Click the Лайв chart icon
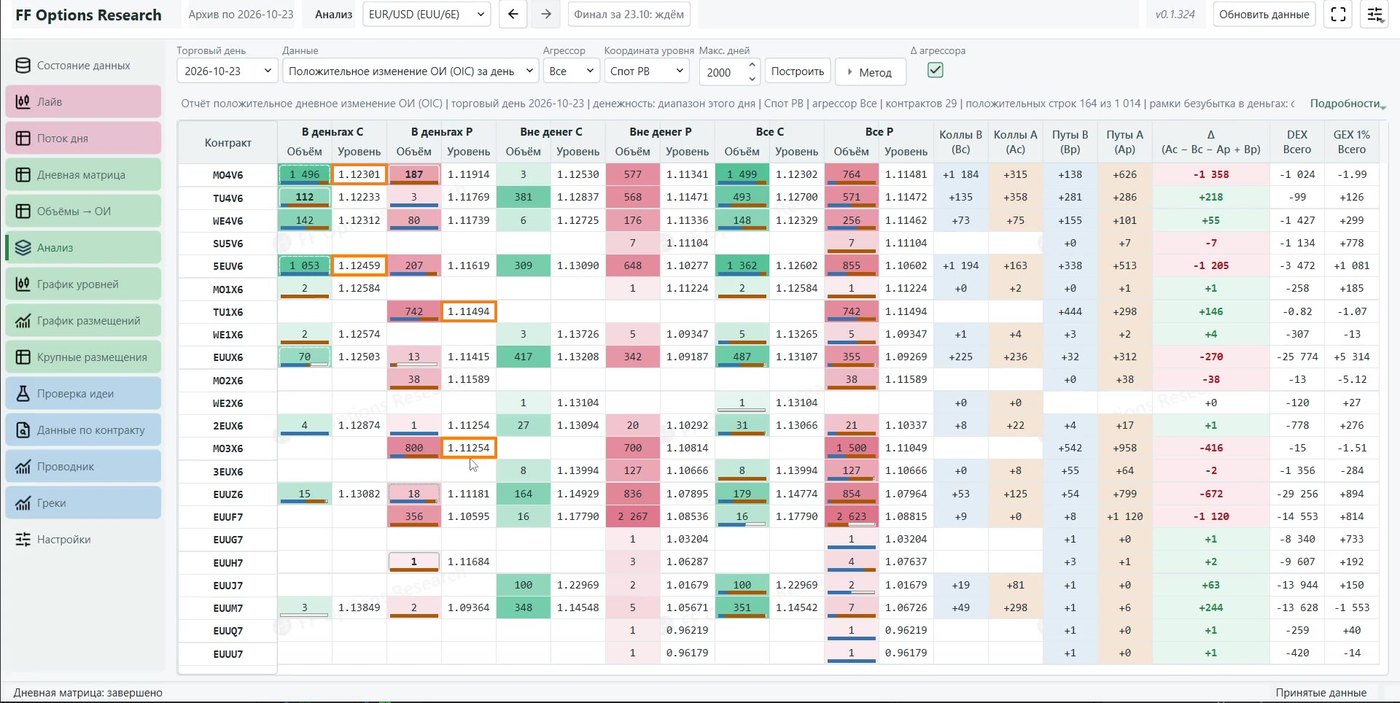The image size is (1400, 703). [x=22, y=102]
